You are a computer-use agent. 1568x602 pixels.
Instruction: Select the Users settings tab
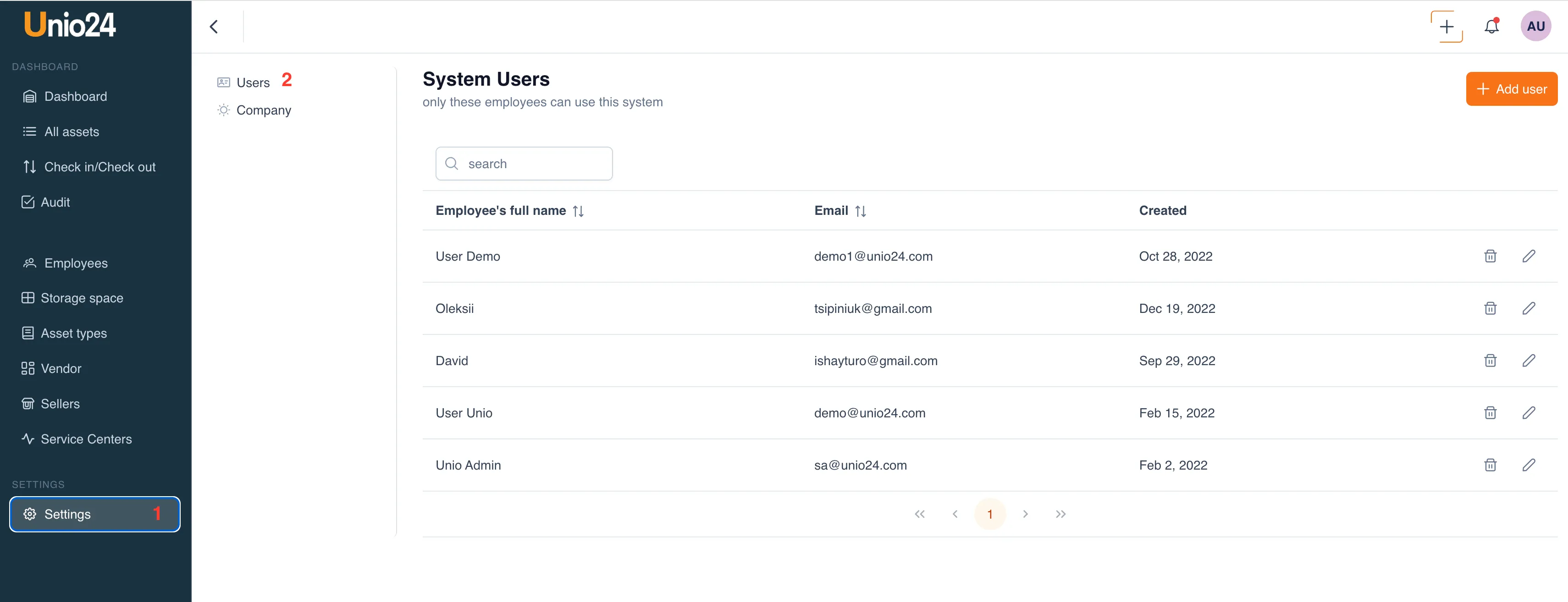(252, 83)
